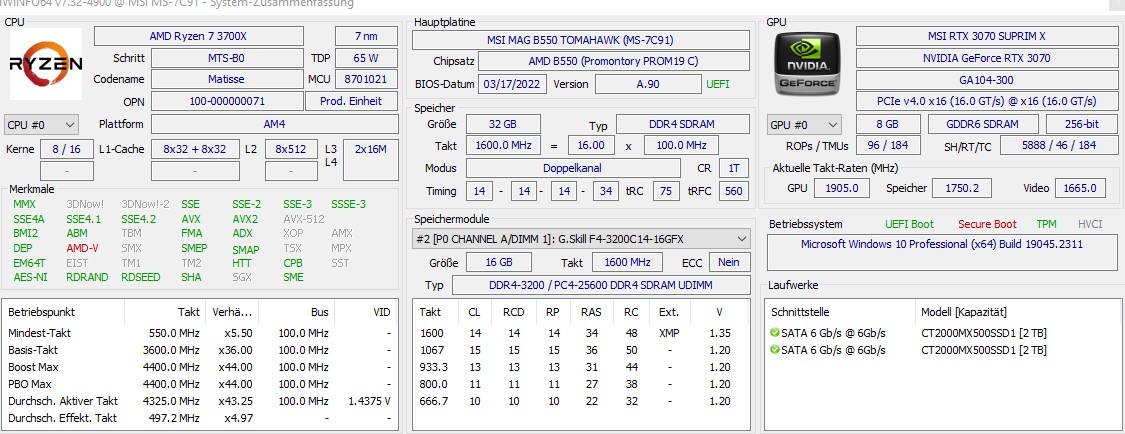This screenshot has width=1125, height=434.
Task: Click the green status icon of second SATA drive
Action: click(x=774, y=350)
